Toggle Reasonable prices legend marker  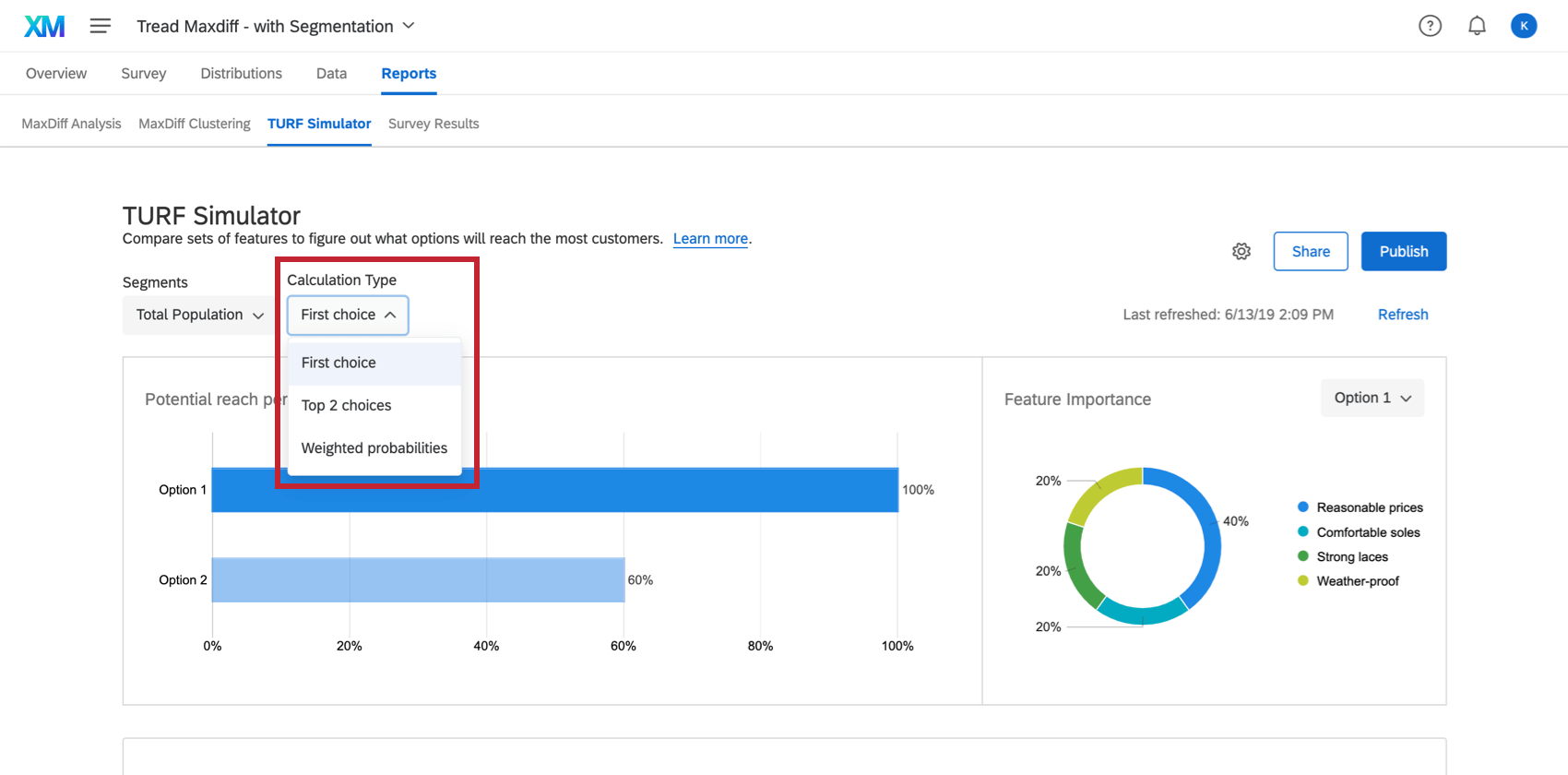(x=1303, y=507)
